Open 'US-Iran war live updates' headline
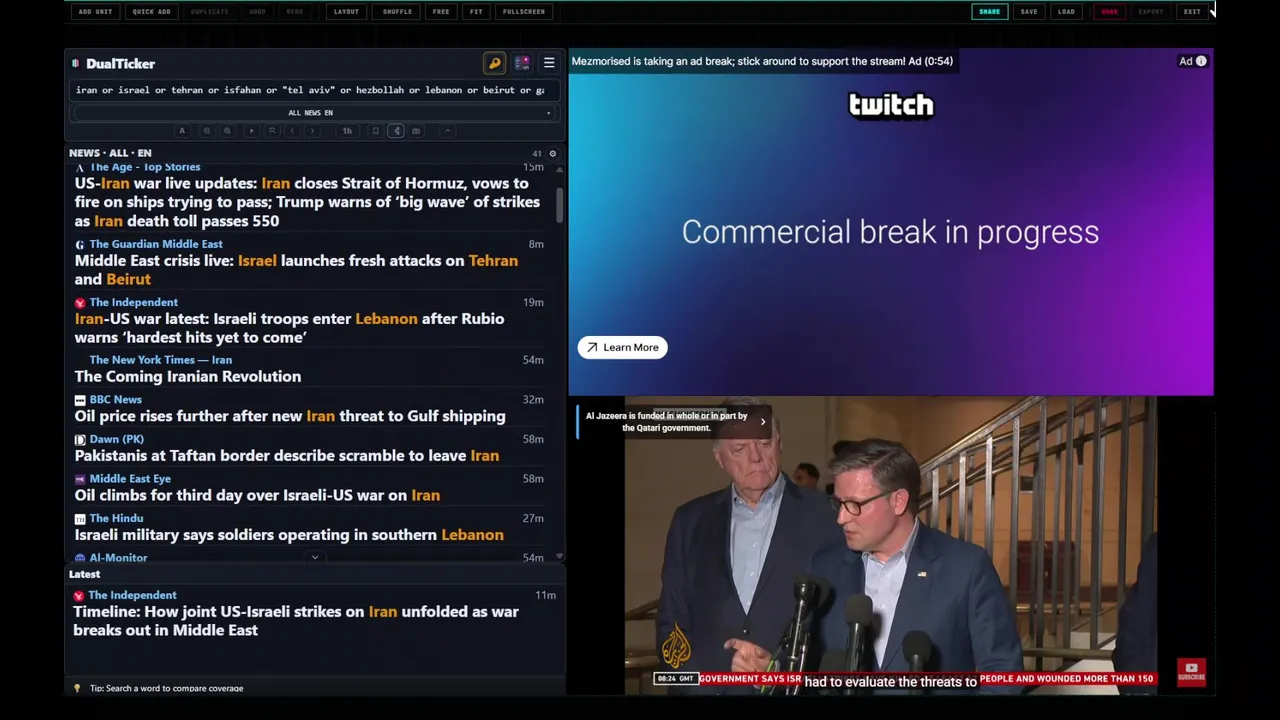Image resolution: width=1280 pixels, height=720 pixels. click(307, 202)
